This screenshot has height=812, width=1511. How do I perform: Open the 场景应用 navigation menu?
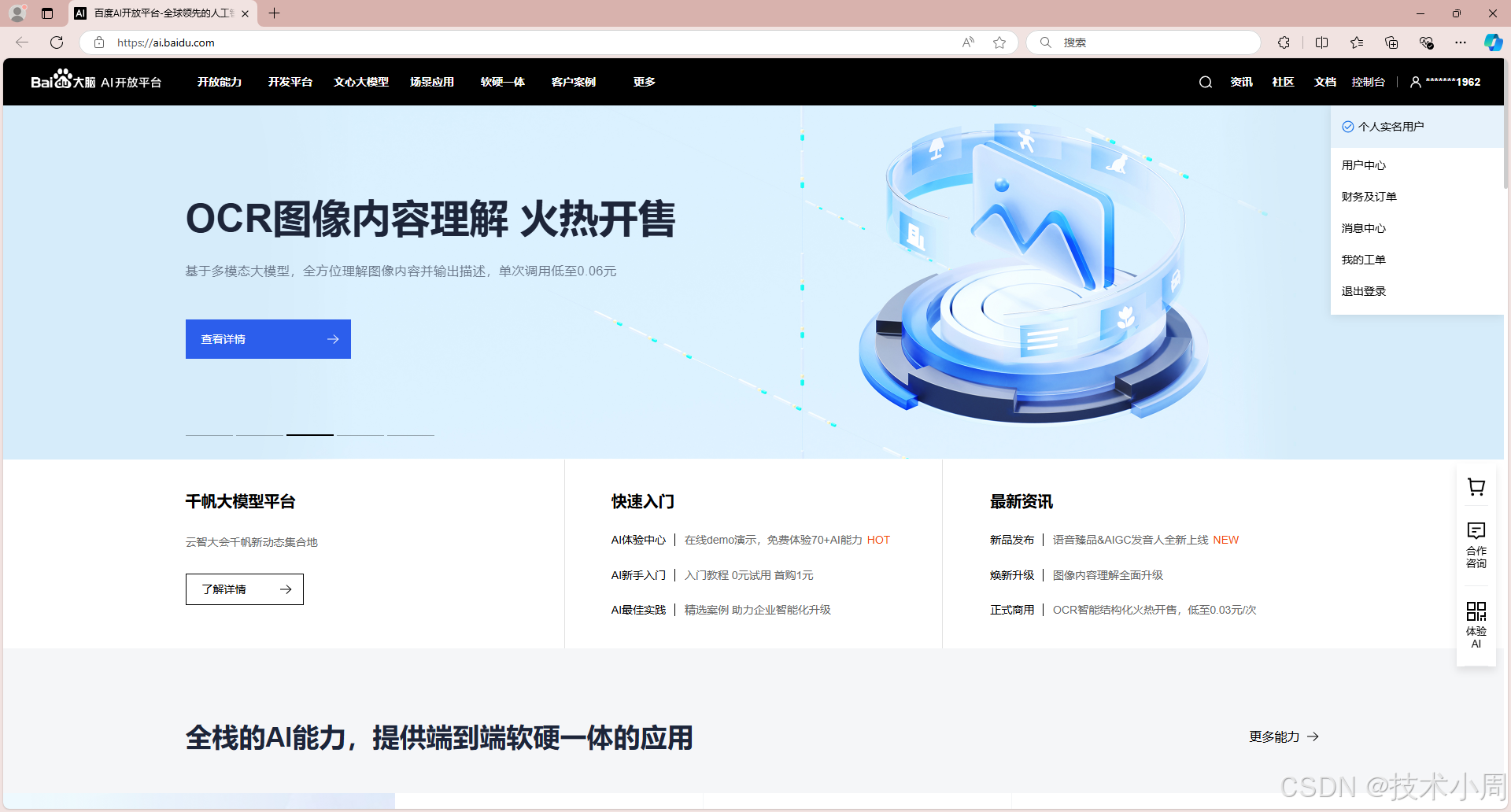point(432,82)
